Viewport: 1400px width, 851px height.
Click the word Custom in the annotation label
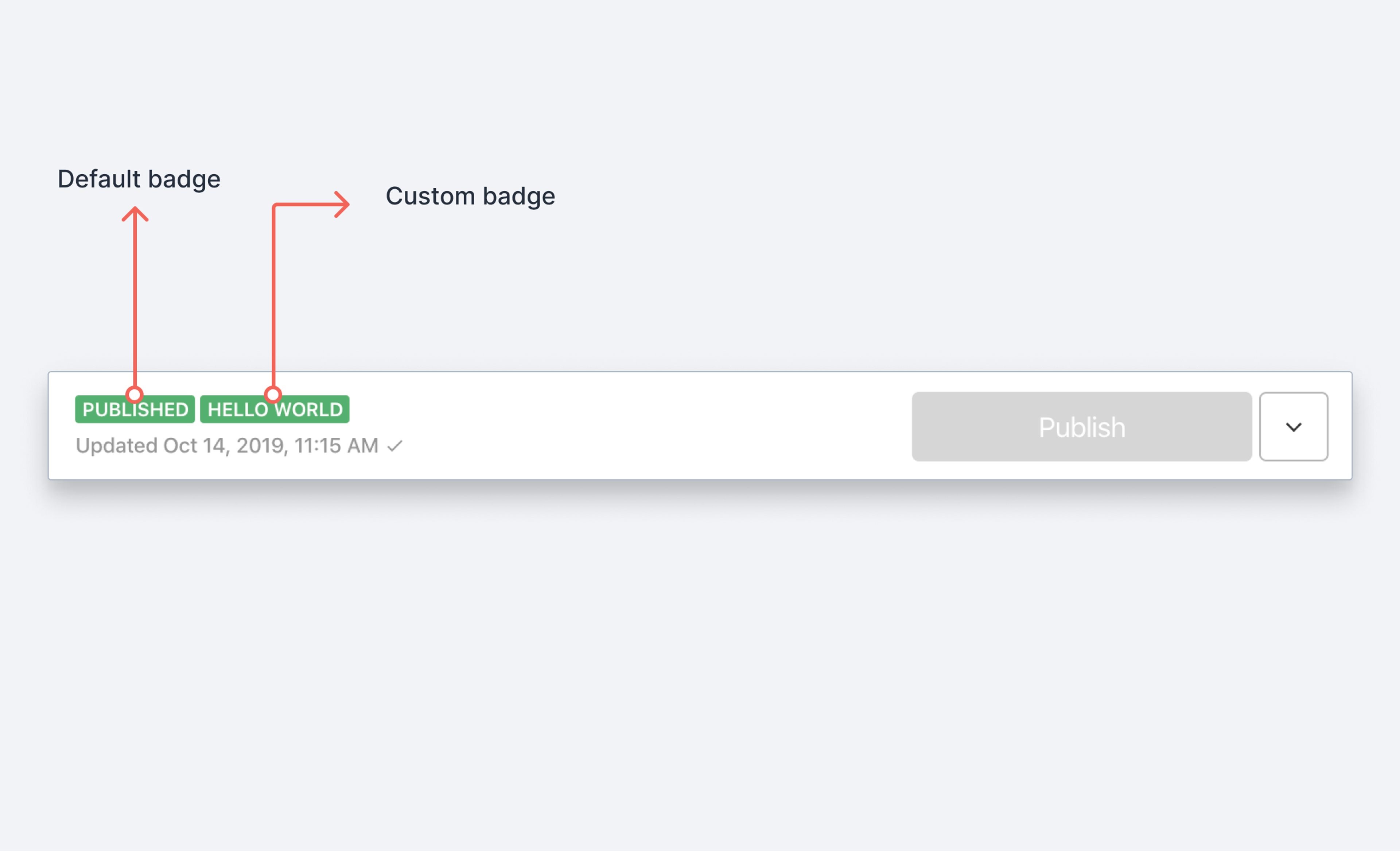coord(430,196)
